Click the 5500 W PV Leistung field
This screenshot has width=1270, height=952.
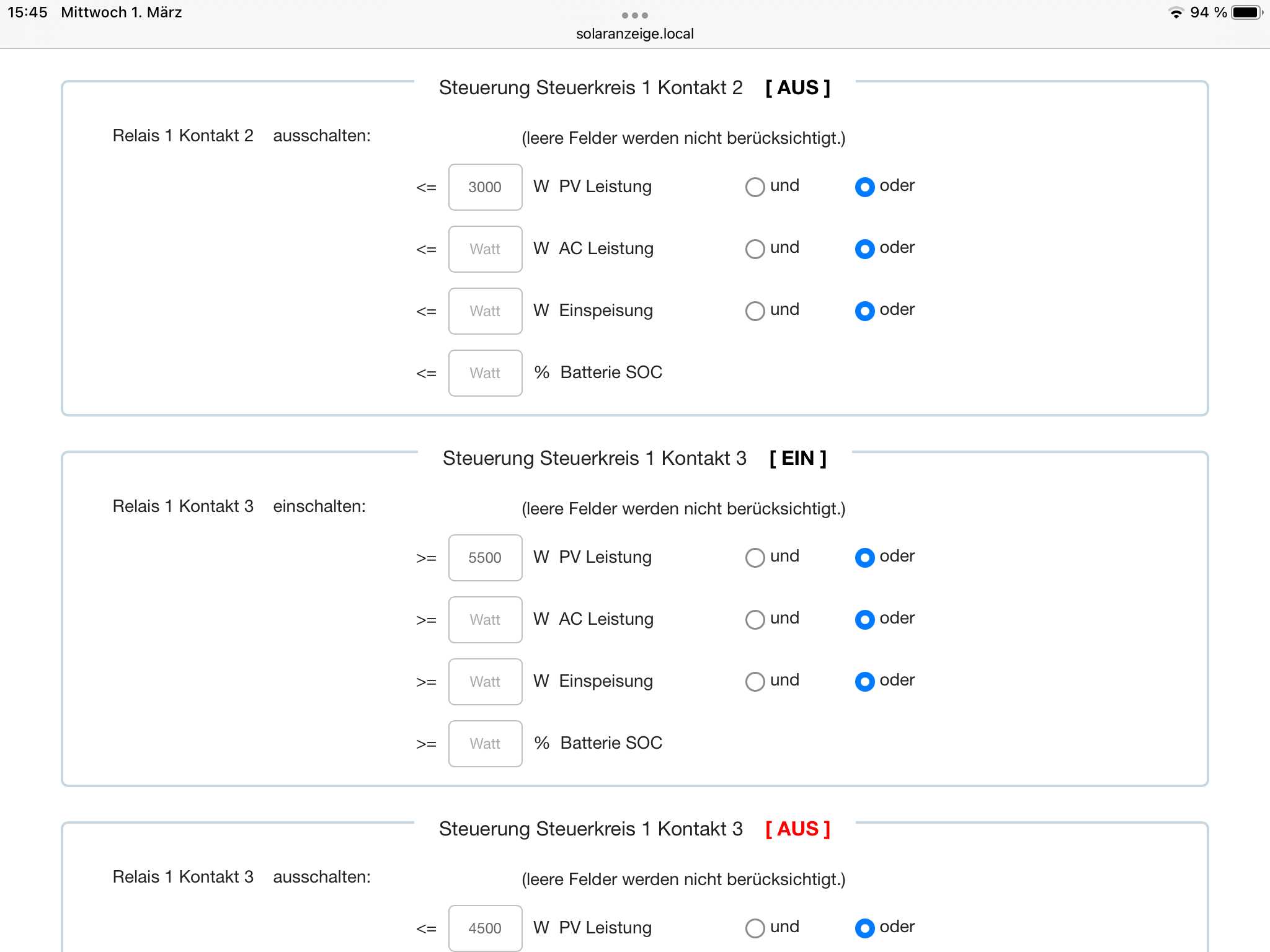click(485, 558)
